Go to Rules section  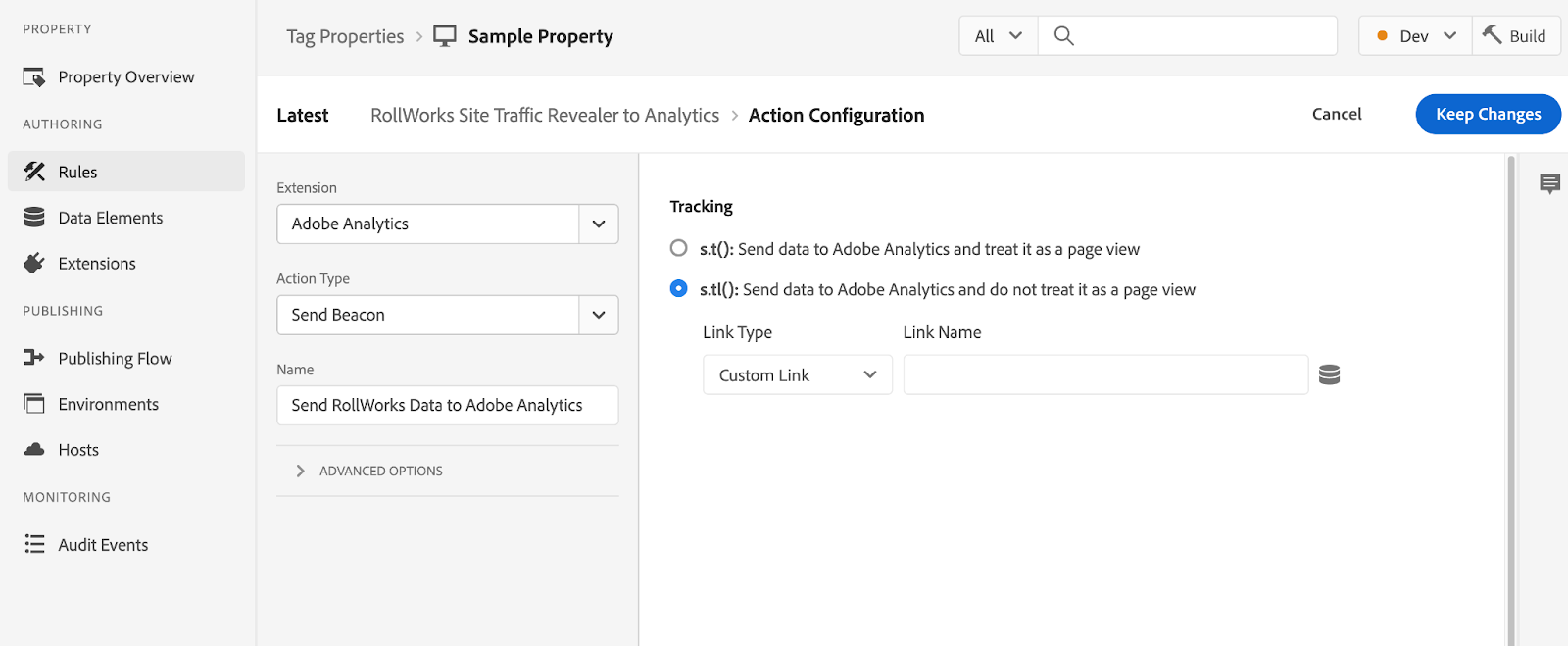point(126,172)
